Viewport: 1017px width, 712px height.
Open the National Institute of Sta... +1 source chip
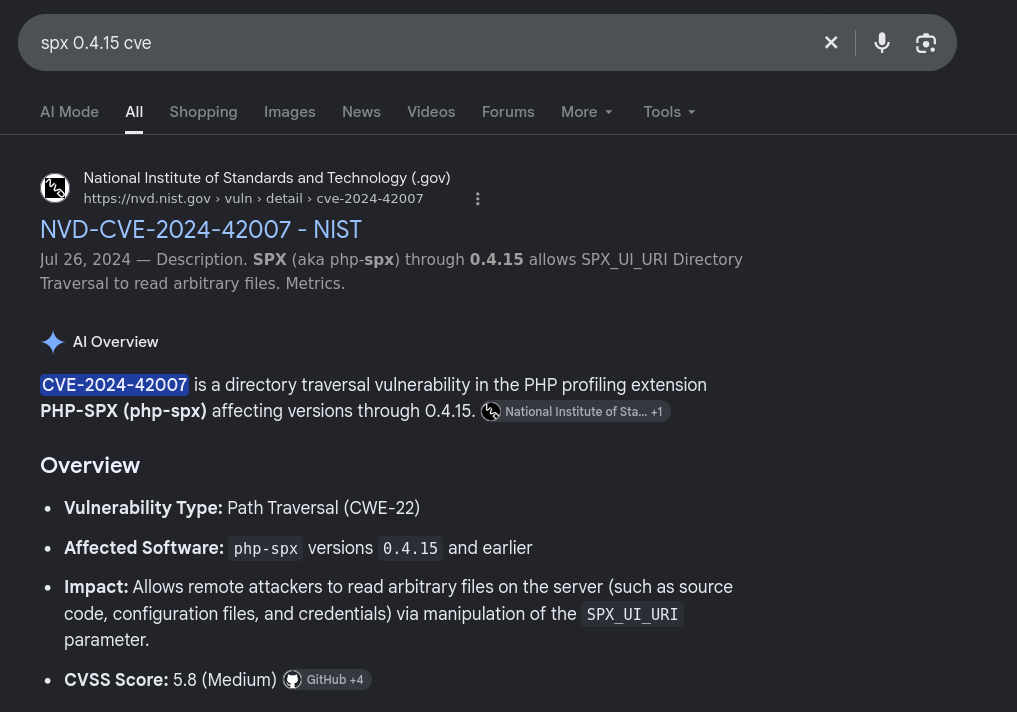coord(575,412)
